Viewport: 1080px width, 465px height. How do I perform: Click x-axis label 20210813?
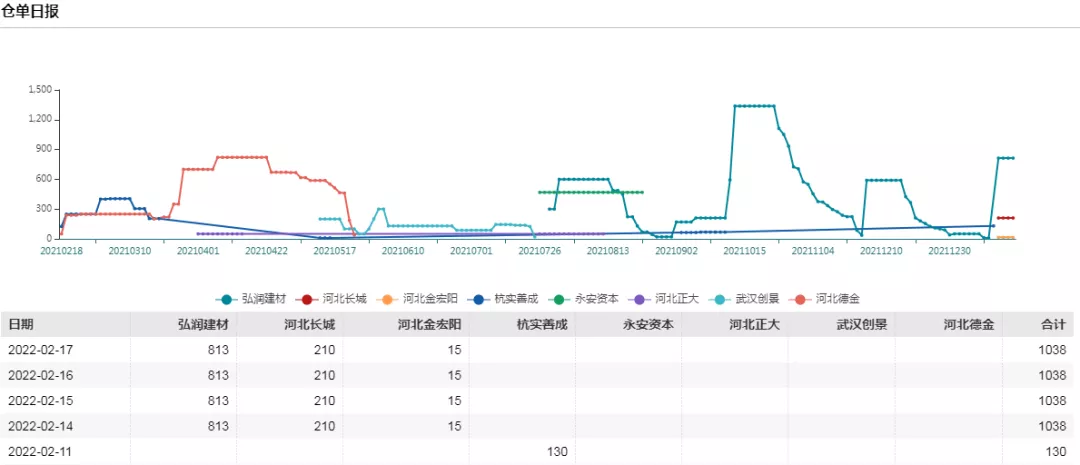[x=608, y=251]
